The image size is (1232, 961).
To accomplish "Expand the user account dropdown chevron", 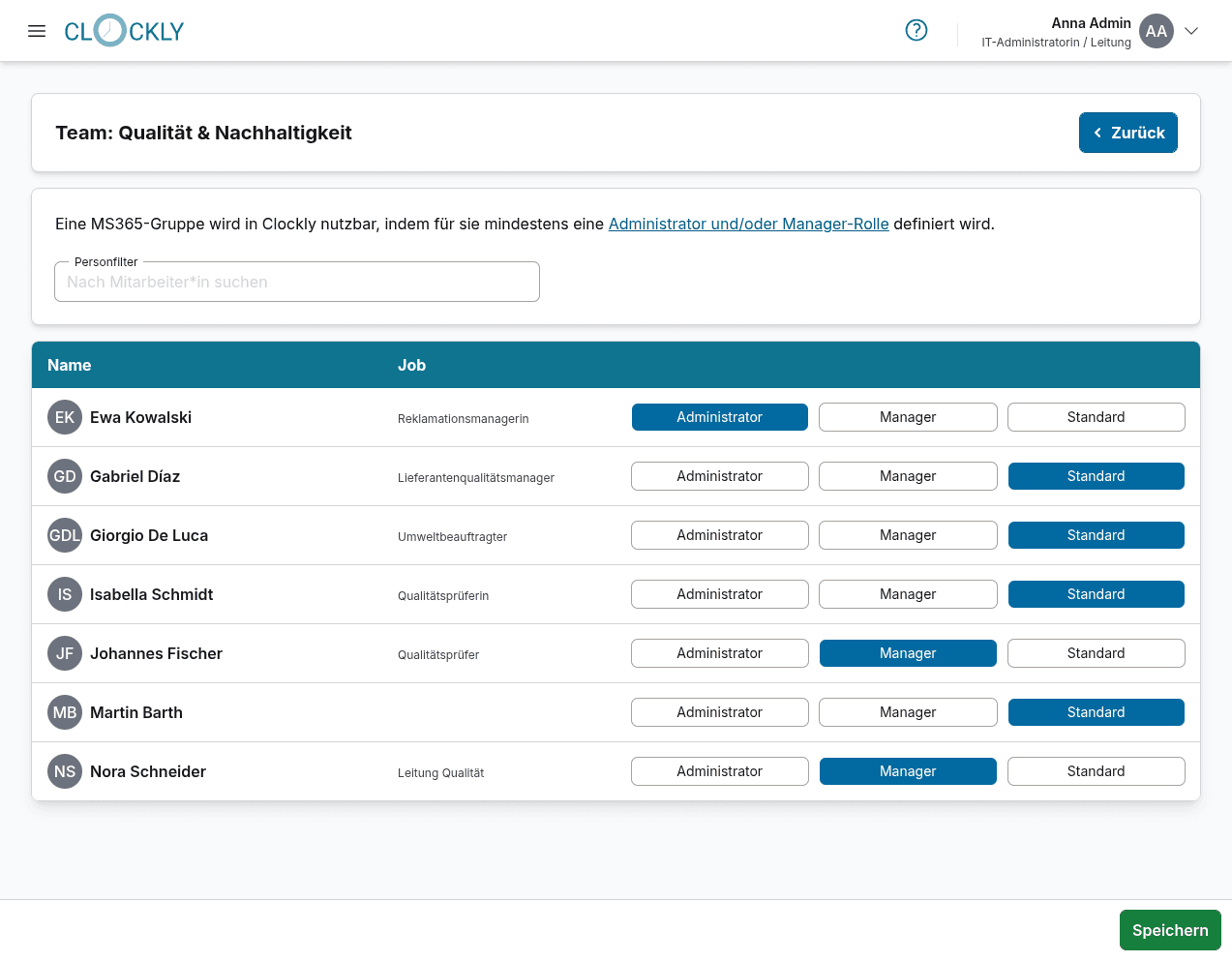I will pos(1191,31).
